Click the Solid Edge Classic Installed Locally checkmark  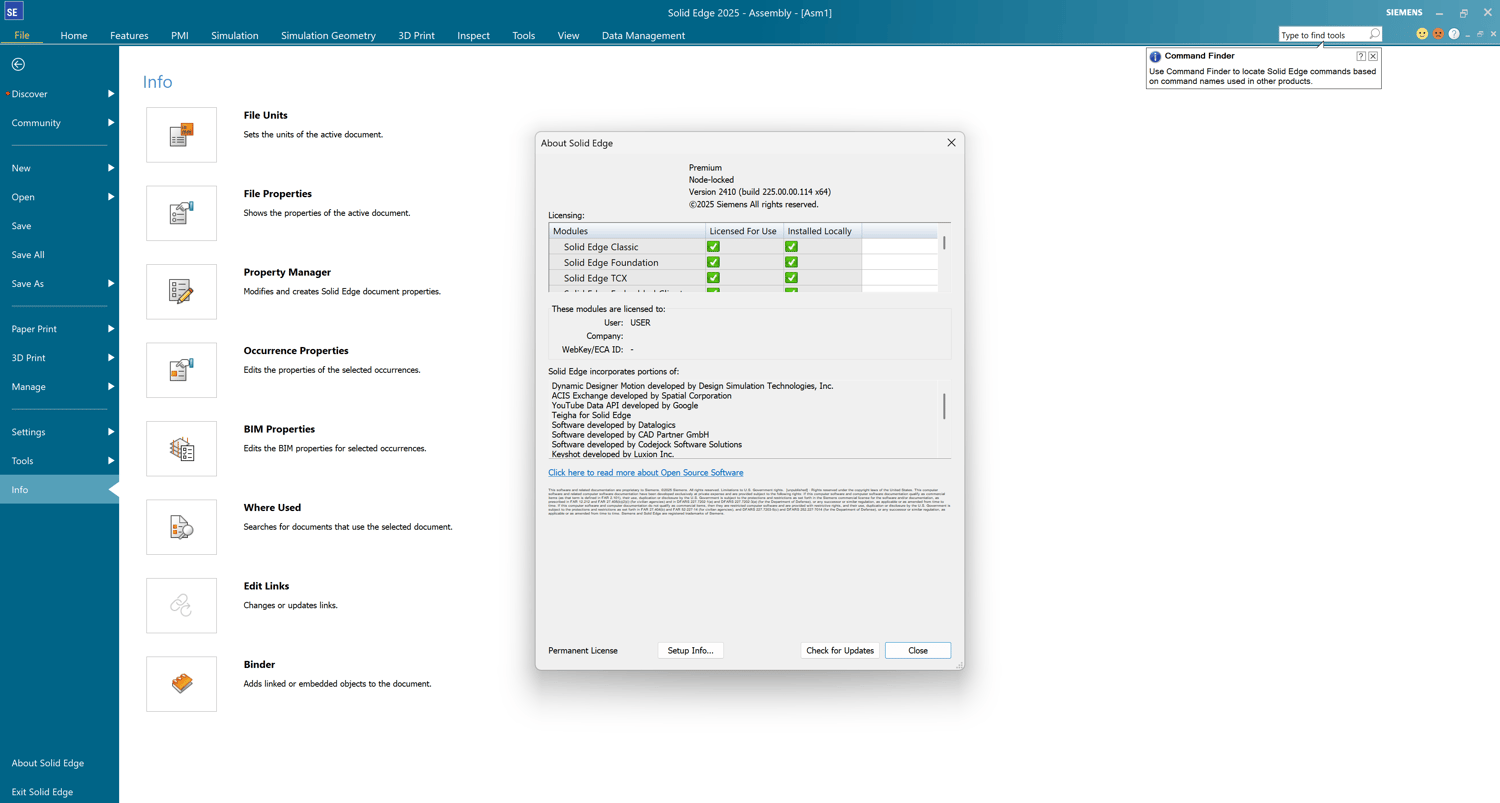791,246
